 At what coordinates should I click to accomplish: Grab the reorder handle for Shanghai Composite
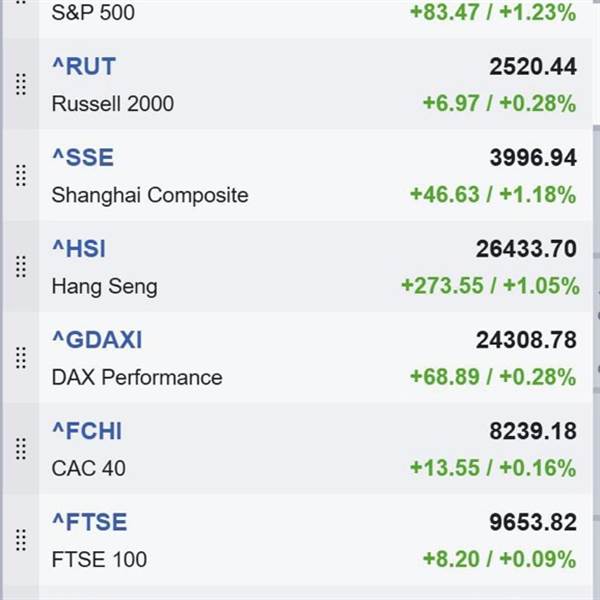click(x=21, y=176)
